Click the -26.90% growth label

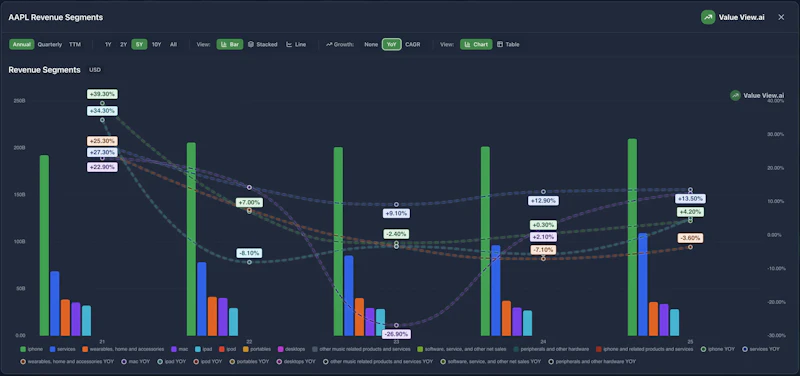[x=396, y=334]
